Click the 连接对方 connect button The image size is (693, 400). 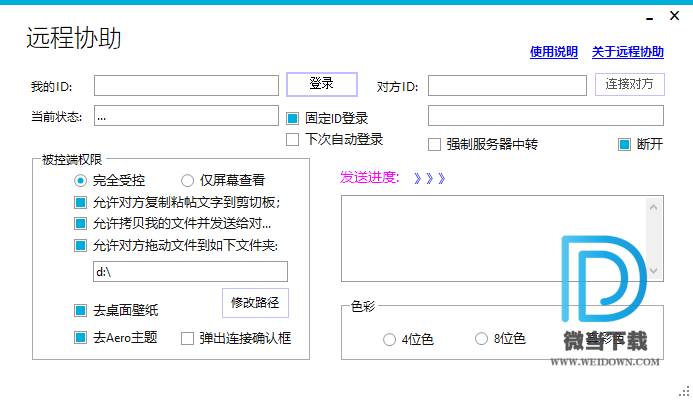pos(630,85)
